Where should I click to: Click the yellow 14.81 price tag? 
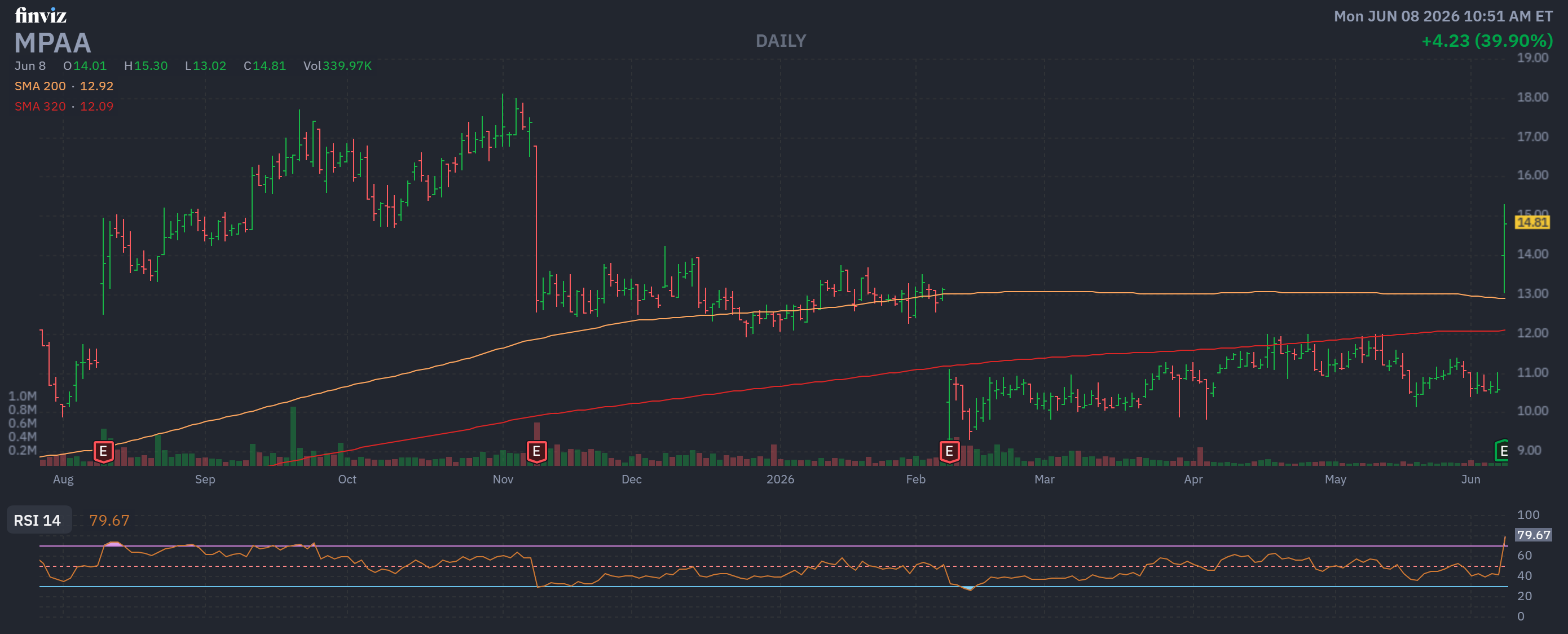pyautogui.click(x=1532, y=222)
